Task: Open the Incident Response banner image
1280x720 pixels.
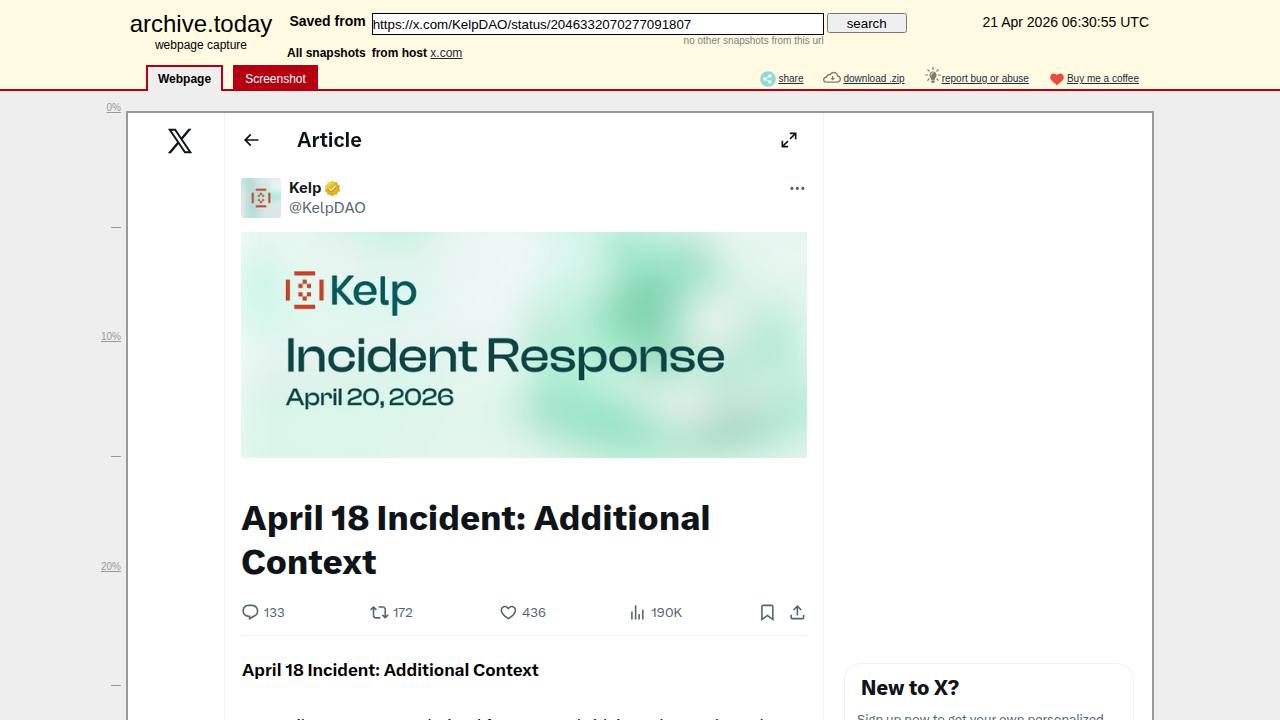Action: click(524, 345)
